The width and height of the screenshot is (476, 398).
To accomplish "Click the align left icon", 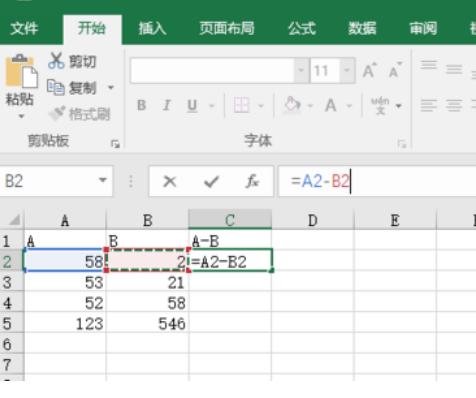I will (x=429, y=105).
